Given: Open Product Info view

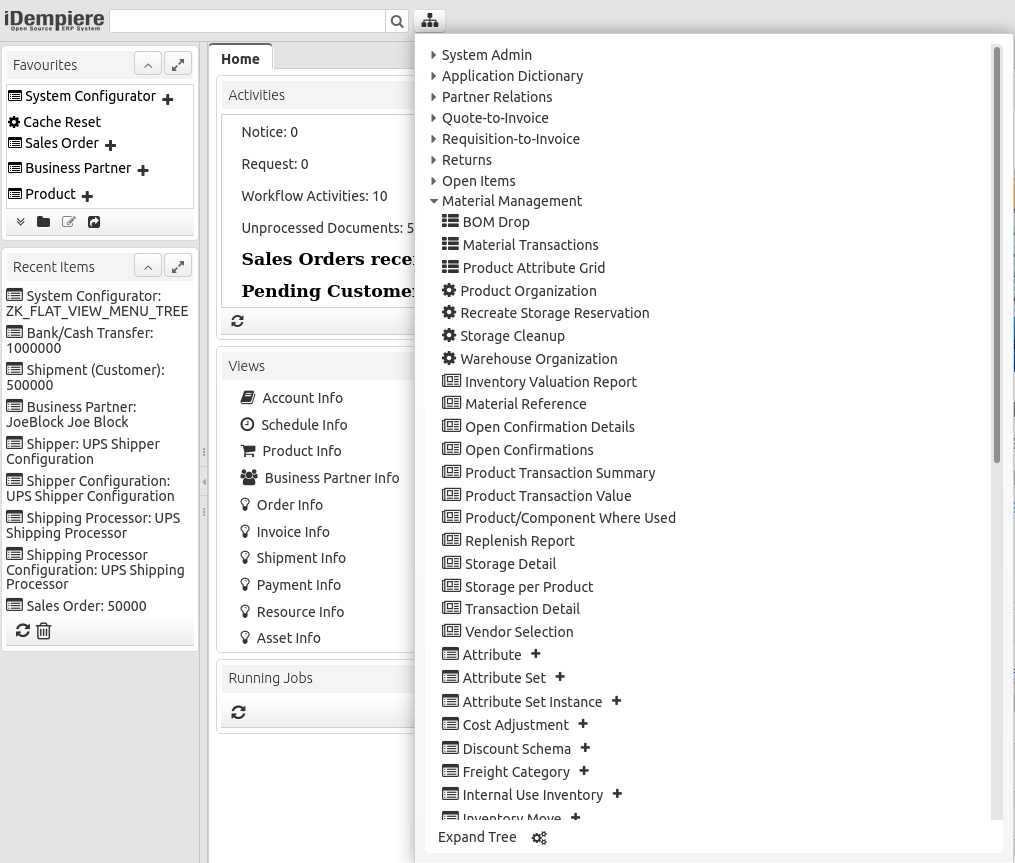Looking at the screenshot, I should click(x=301, y=451).
